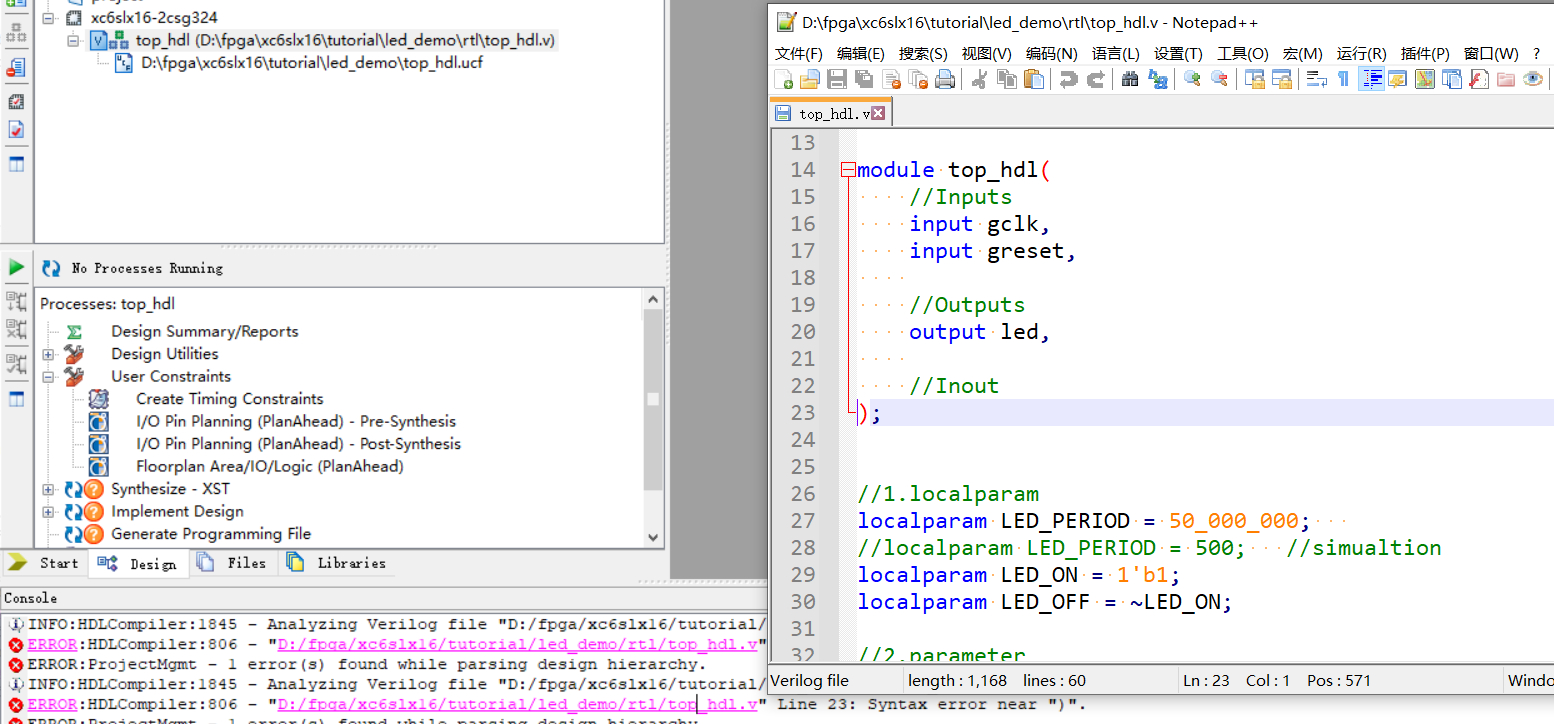This screenshot has width=1554, height=724.
Task: Toggle the monitoring eye icon
Action: pos(1533,80)
